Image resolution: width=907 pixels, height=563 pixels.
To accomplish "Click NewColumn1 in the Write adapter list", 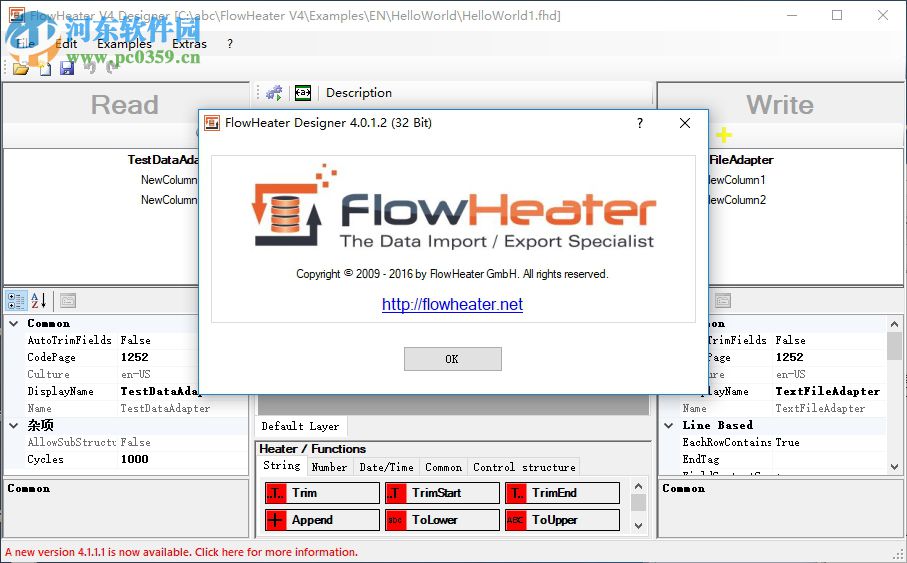I will [x=736, y=180].
